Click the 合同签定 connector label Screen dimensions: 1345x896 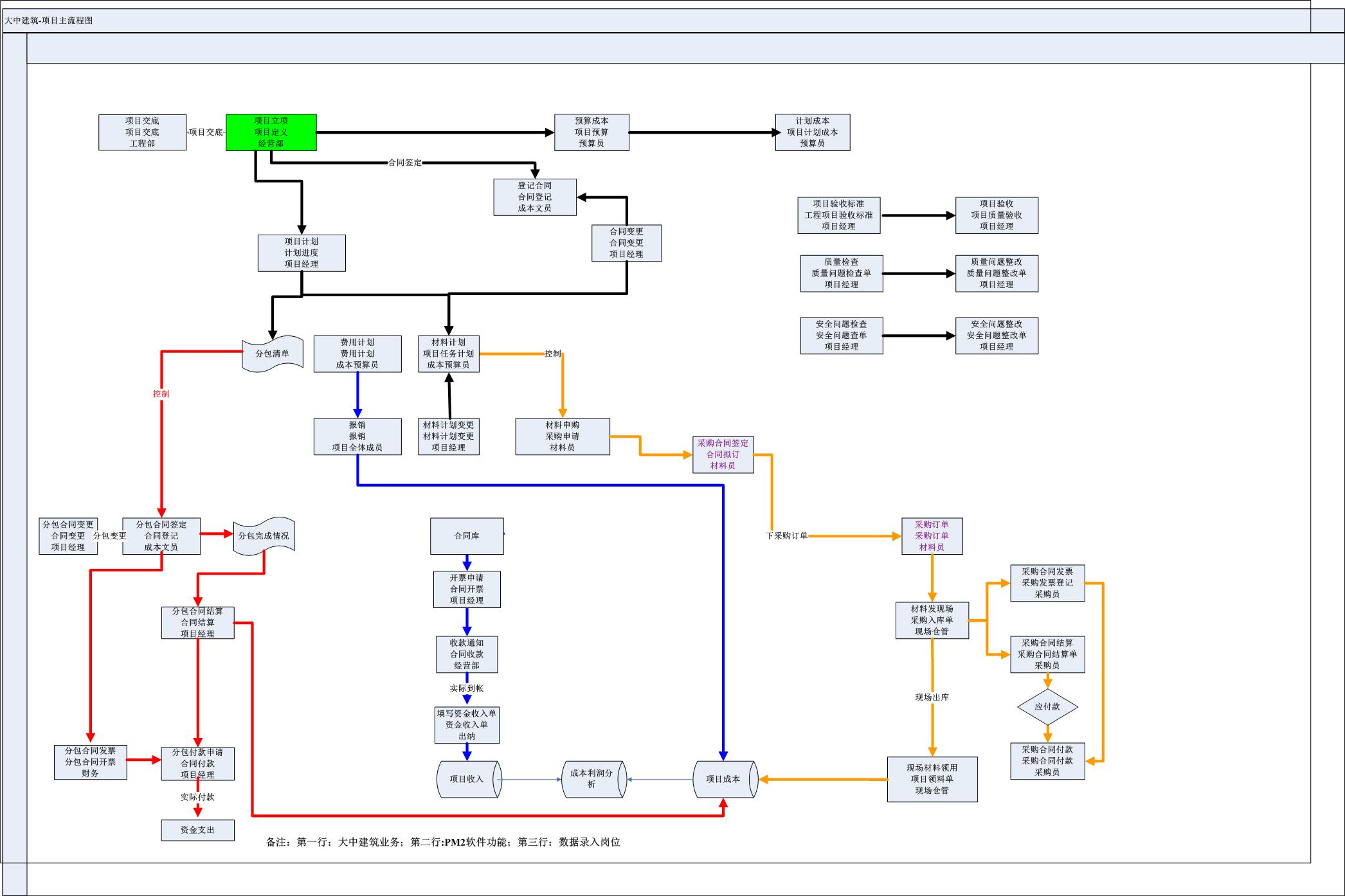(x=404, y=163)
